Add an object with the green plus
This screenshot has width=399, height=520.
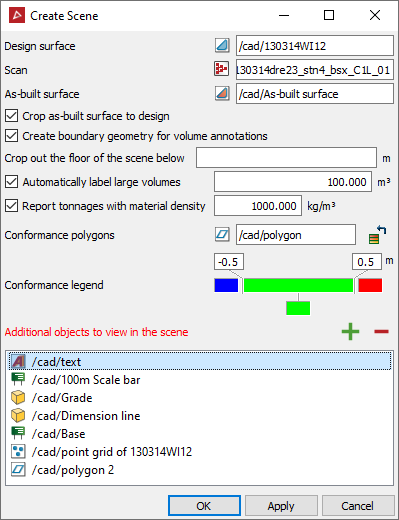350,331
